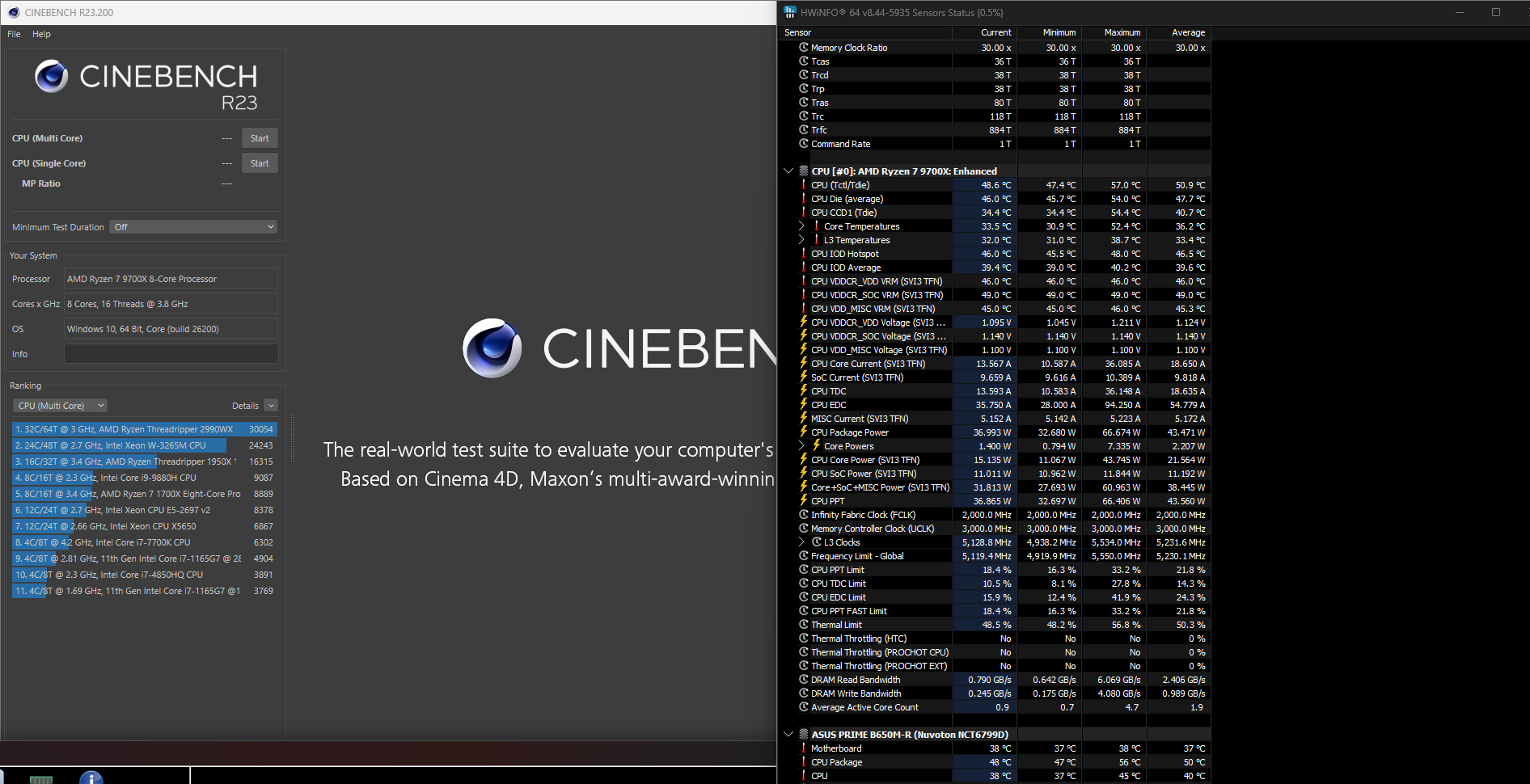This screenshot has height=784, width=1530.
Task: Click the thermometer icon beside Core Temperatures
Action: pyautogui.click(x=817, y=226)
